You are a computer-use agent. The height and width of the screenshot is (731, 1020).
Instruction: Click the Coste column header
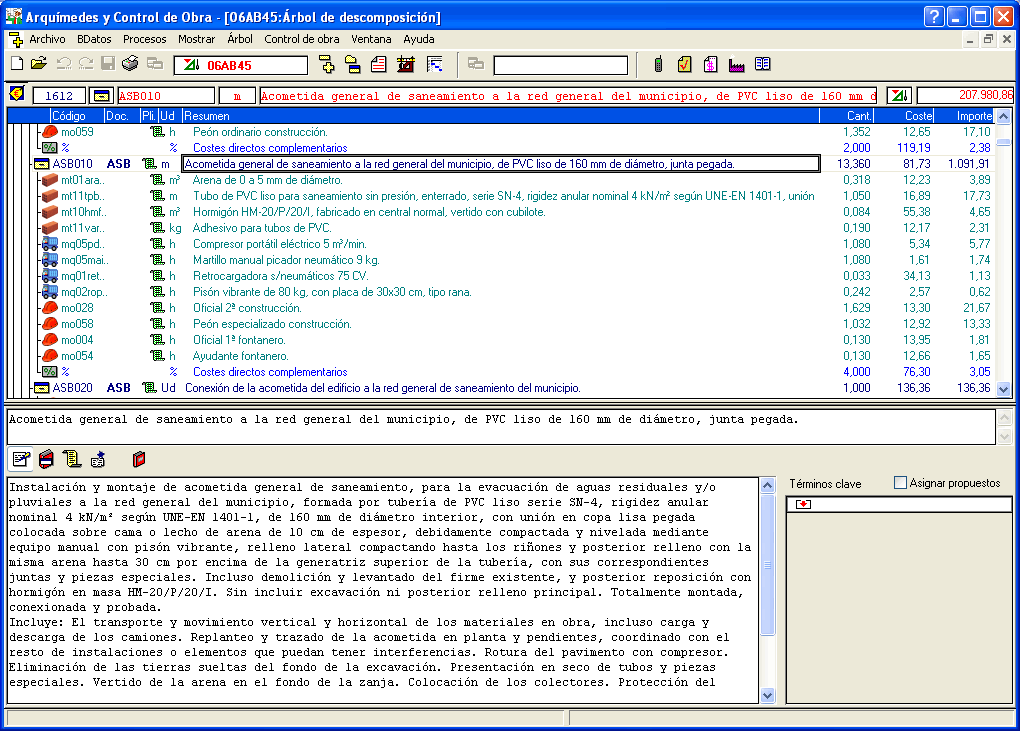tap(904, 116)
